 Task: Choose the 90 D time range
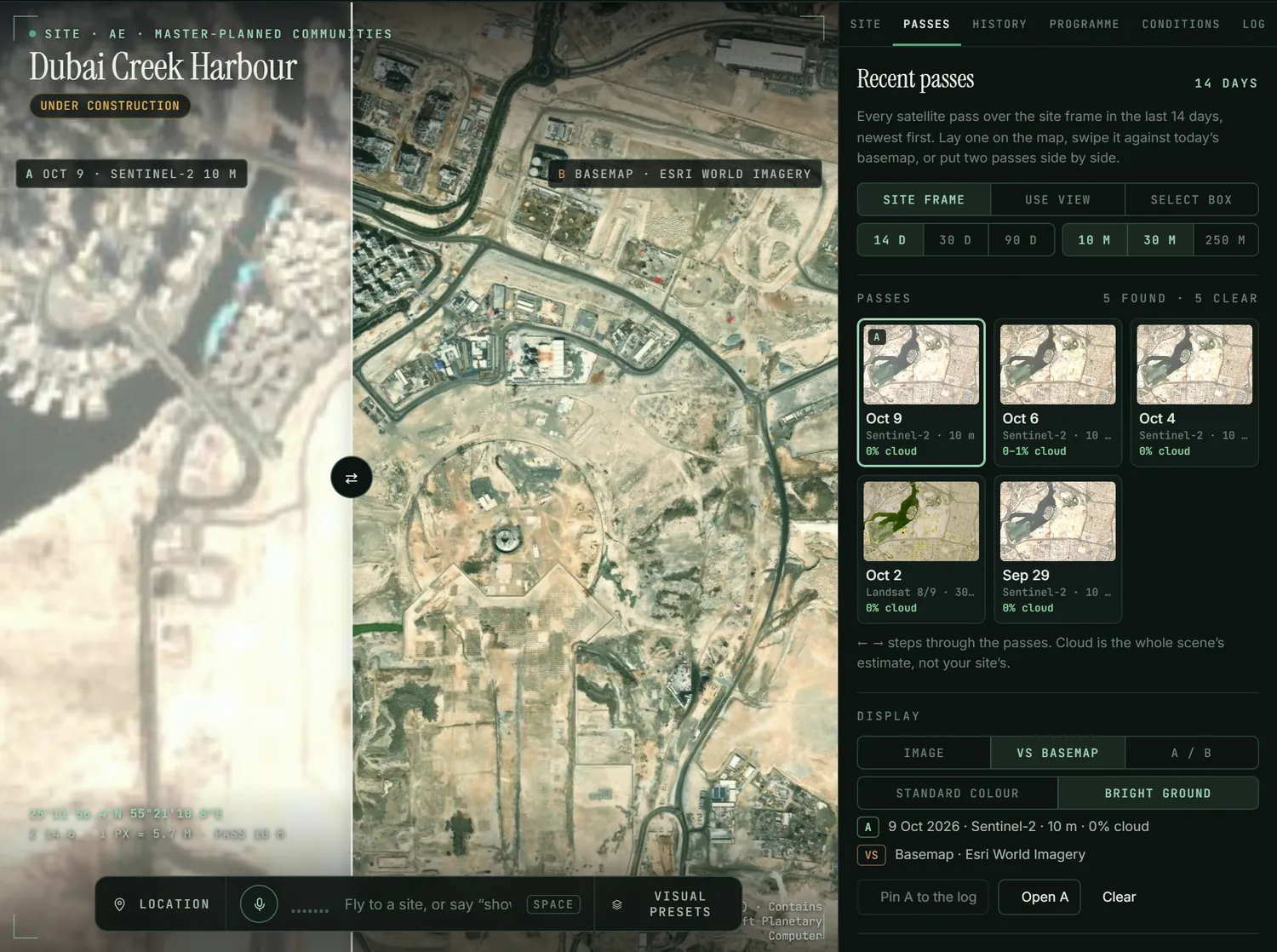pyautogui.click(x=1021, y=240)
